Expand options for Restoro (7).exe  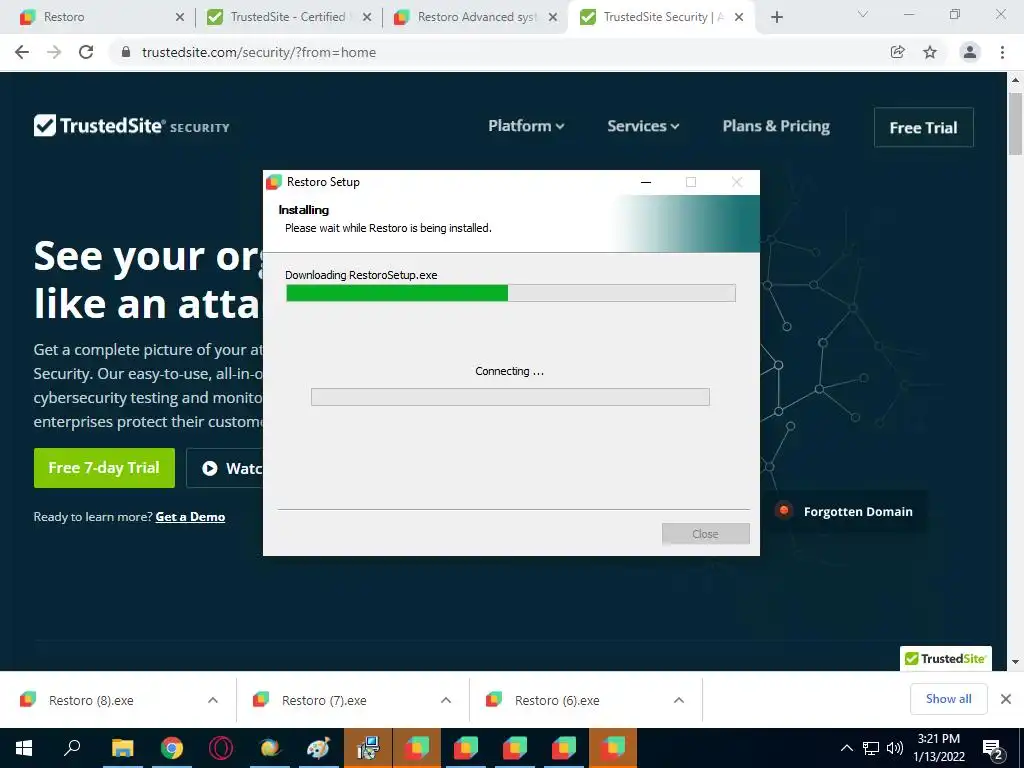[446, 700]
